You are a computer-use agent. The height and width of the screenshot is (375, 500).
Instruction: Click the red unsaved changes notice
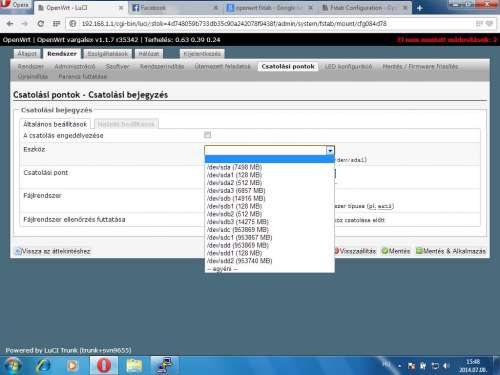coord(447,40)
